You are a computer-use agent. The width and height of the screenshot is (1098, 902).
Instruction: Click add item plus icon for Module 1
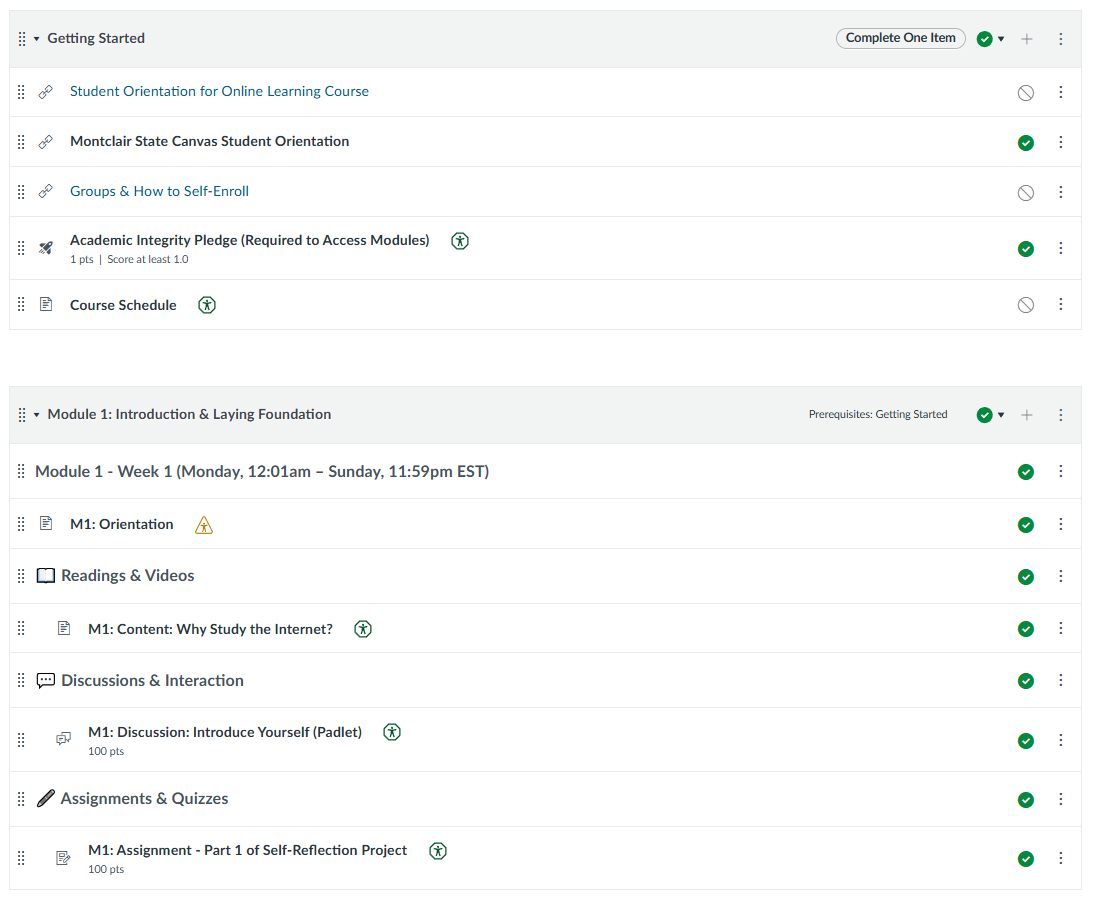point(1026,415)
